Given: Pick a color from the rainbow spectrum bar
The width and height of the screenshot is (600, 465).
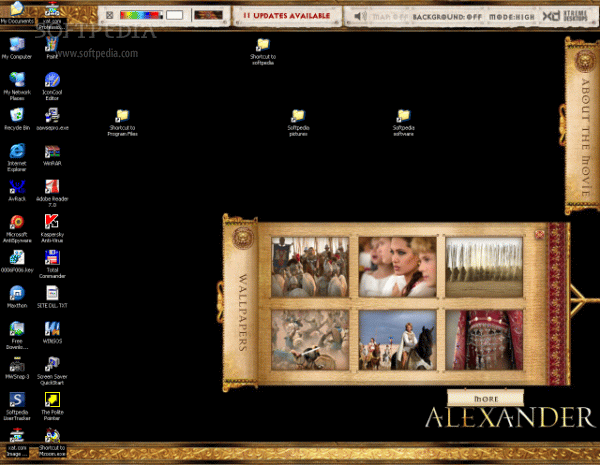Looking at the screenshot, I should click(141, 15).
